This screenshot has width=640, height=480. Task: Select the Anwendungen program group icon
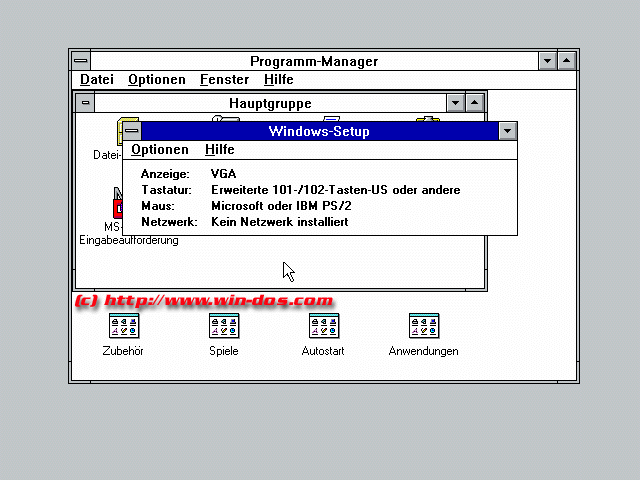pos(424,326)
